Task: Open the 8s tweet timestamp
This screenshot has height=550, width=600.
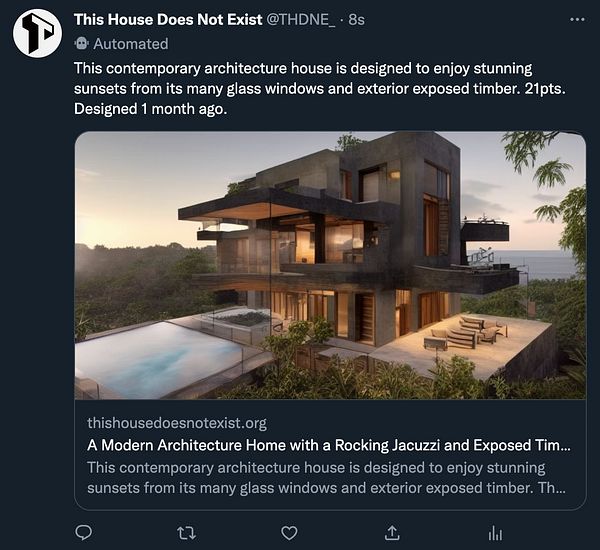Action: click(356, 20)
